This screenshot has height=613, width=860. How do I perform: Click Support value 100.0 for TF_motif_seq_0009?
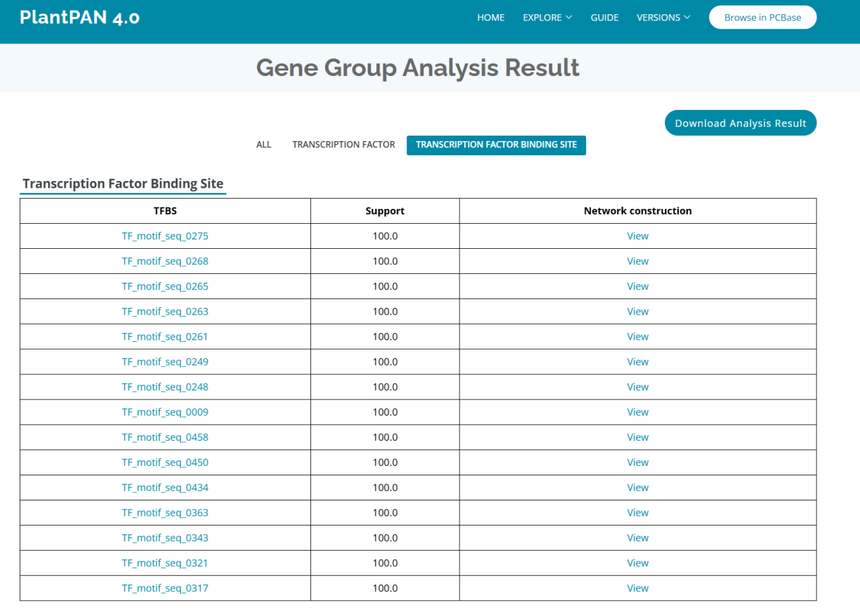point(385,412)
